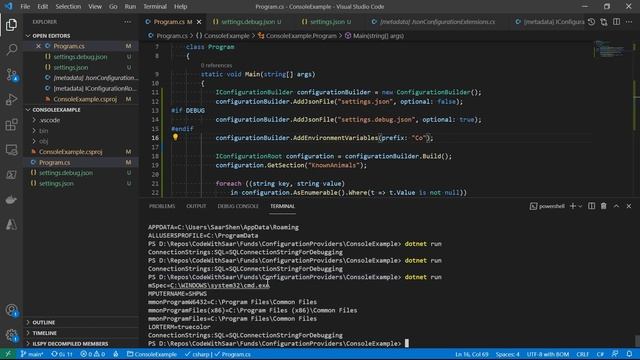This screenshot has width=640, height=360.
Task: Open settings.debug.json in the file tree
Action: click(x=66, y=173)
